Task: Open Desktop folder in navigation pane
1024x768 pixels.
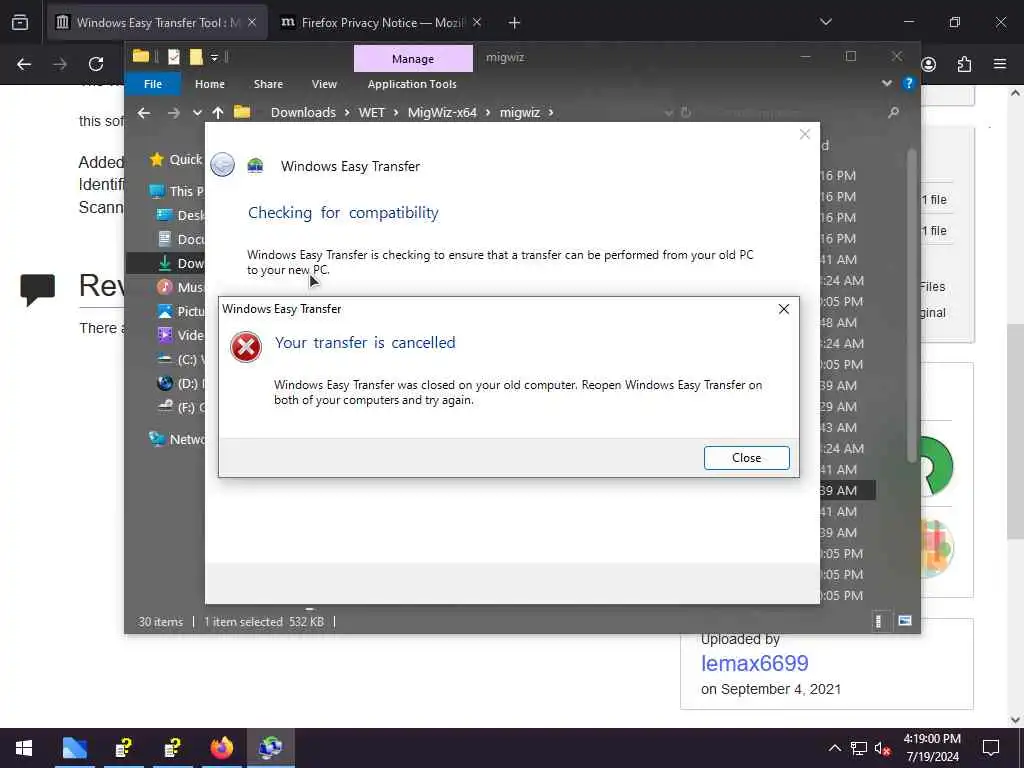Action: 181,216
